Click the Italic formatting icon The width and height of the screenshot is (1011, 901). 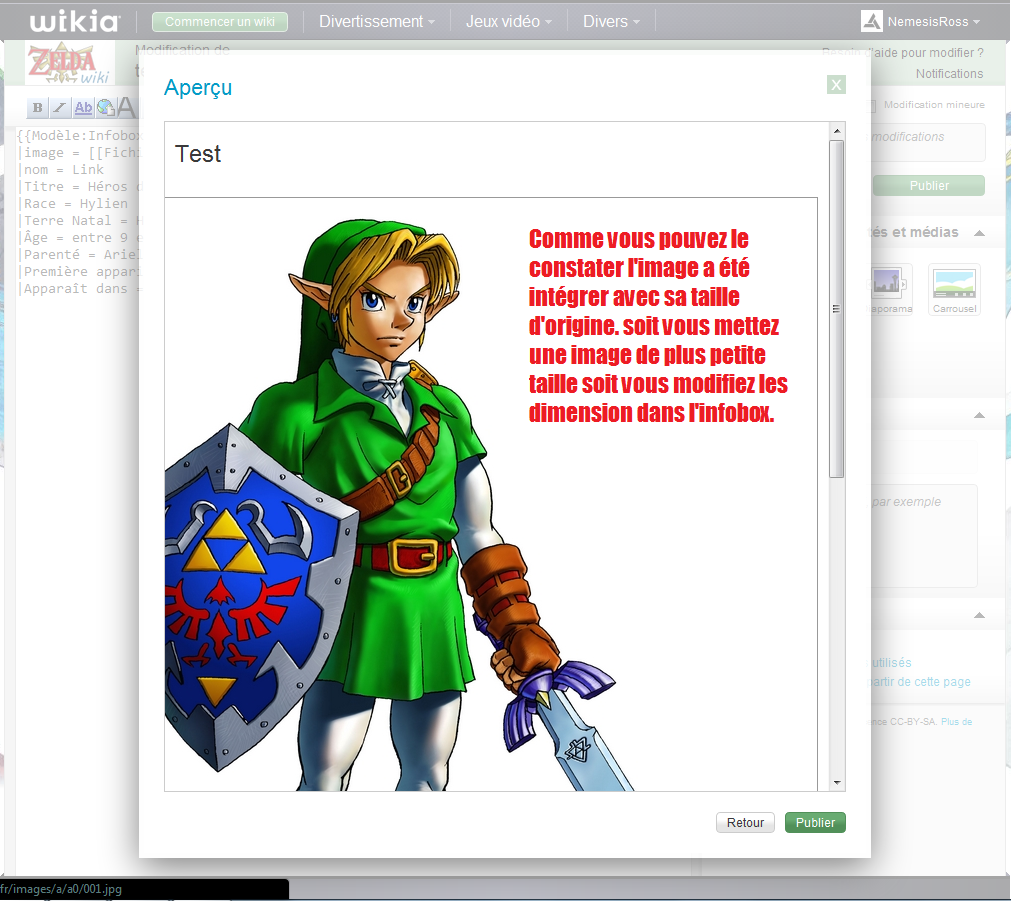pyautogui.click(x=60, y=108)
